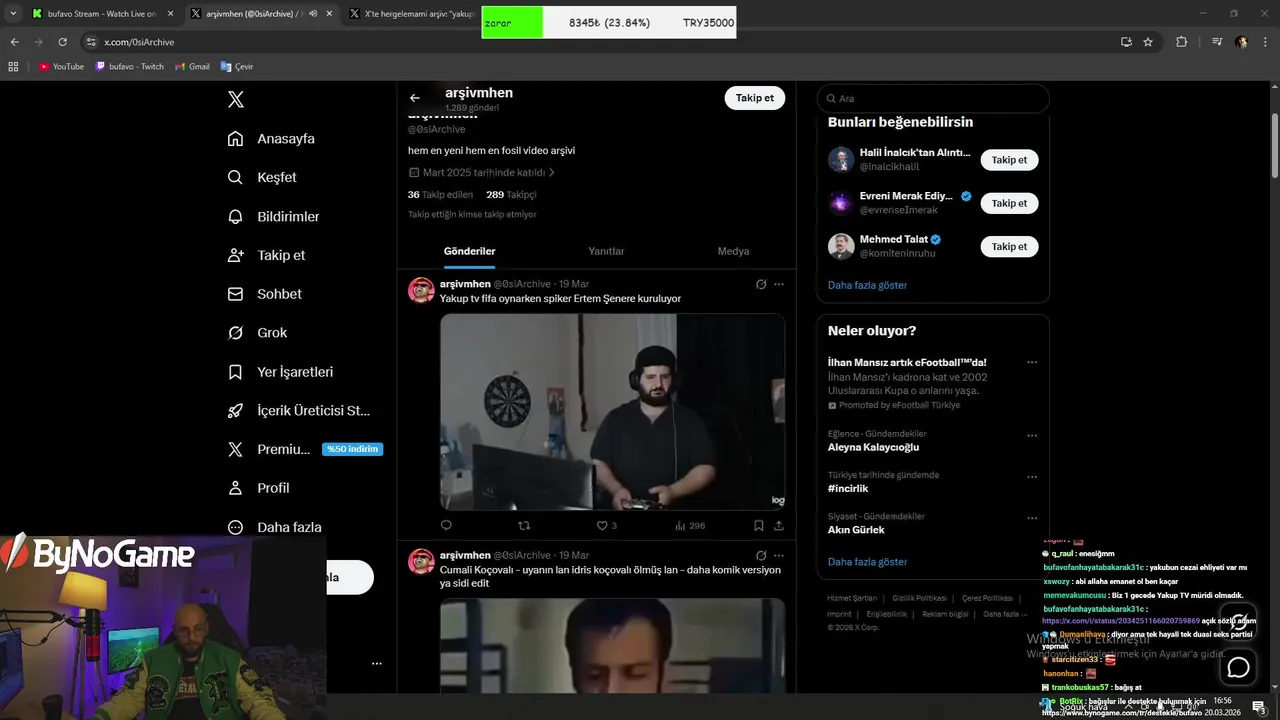Follow Mehmed Talat account

[x=1009, y=246]
